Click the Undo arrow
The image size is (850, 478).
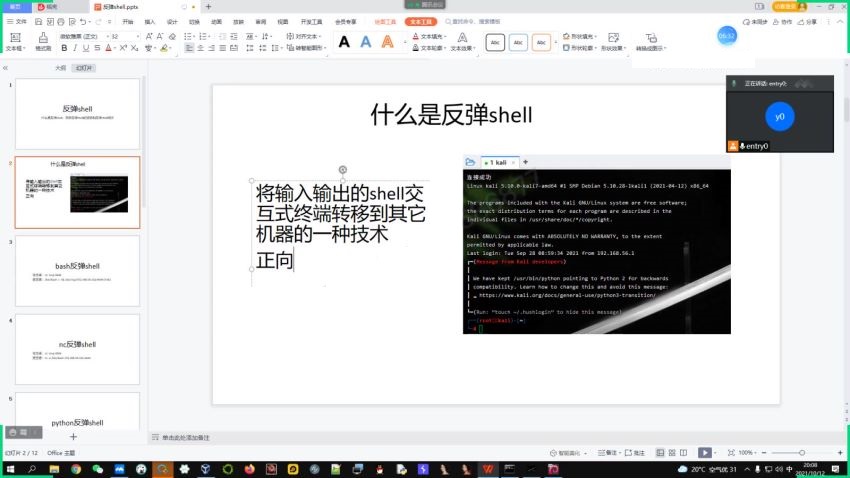coord(83,22)
